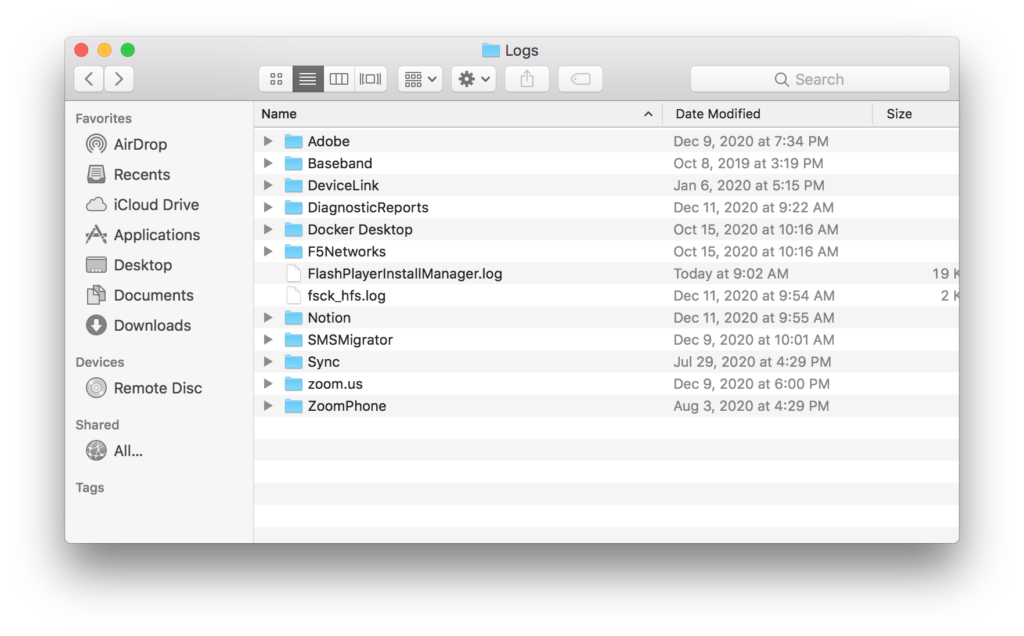Viewport: 1024px width, 636px height.
Task: Click the Share toolbar button
Action: (x=527, y=79)
